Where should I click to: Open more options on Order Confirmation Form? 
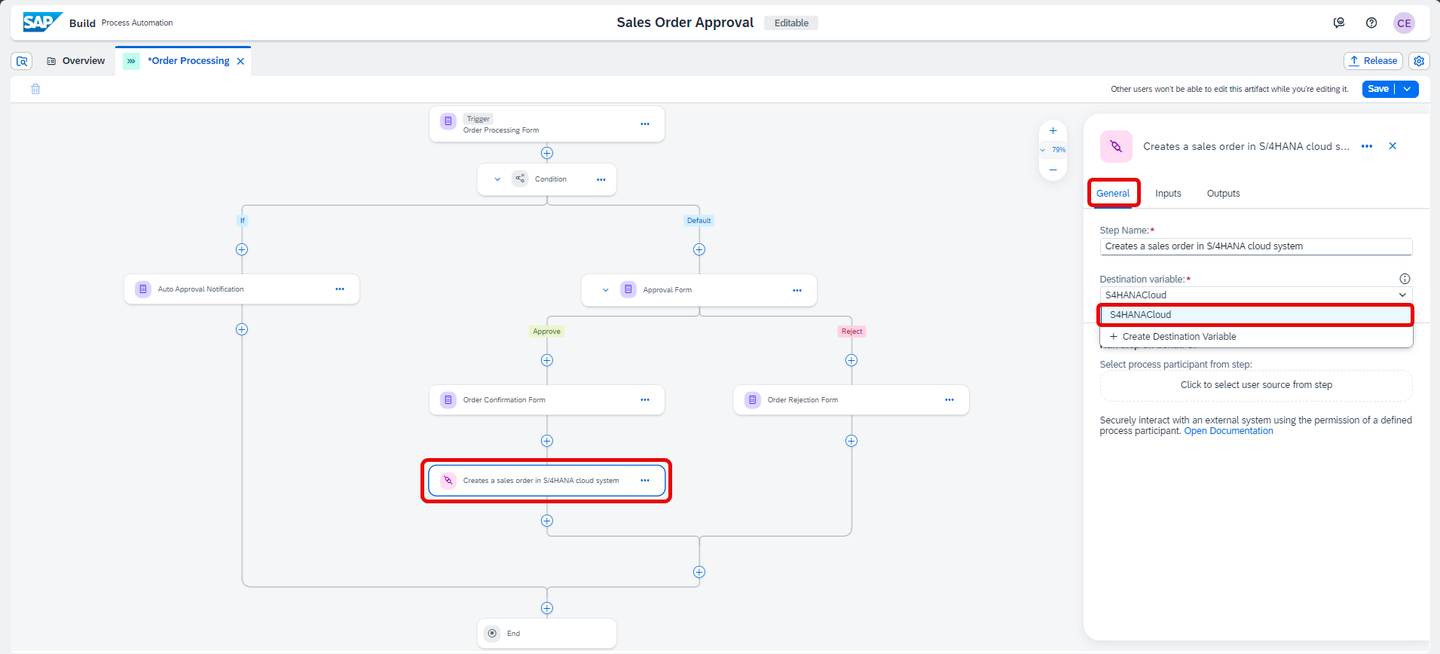click(645, 400)
